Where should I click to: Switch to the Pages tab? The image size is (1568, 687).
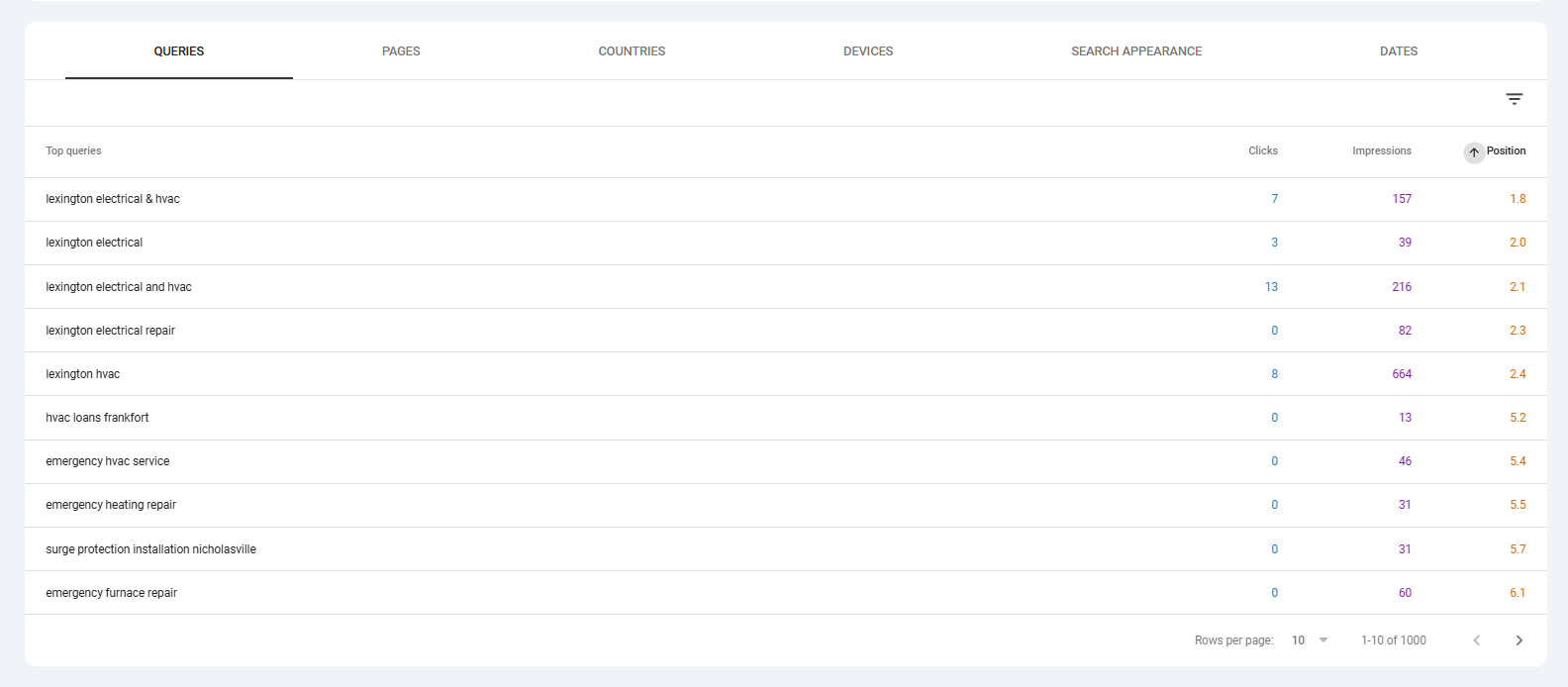click(x=401, y=51)
